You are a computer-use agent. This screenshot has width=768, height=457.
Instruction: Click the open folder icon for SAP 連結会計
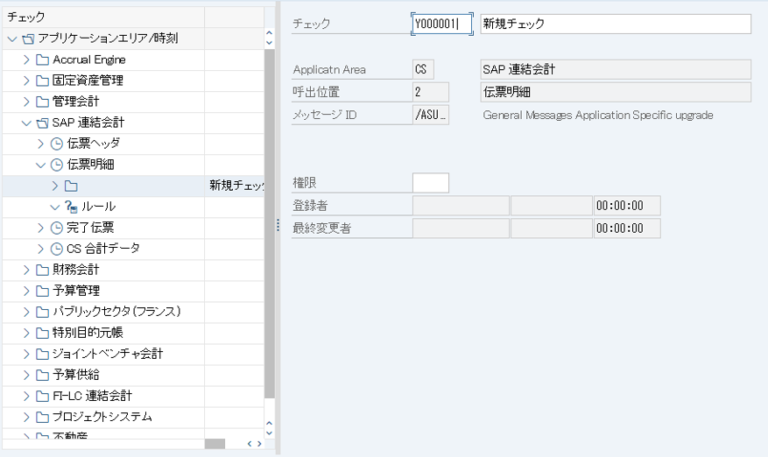coord(42,123)
